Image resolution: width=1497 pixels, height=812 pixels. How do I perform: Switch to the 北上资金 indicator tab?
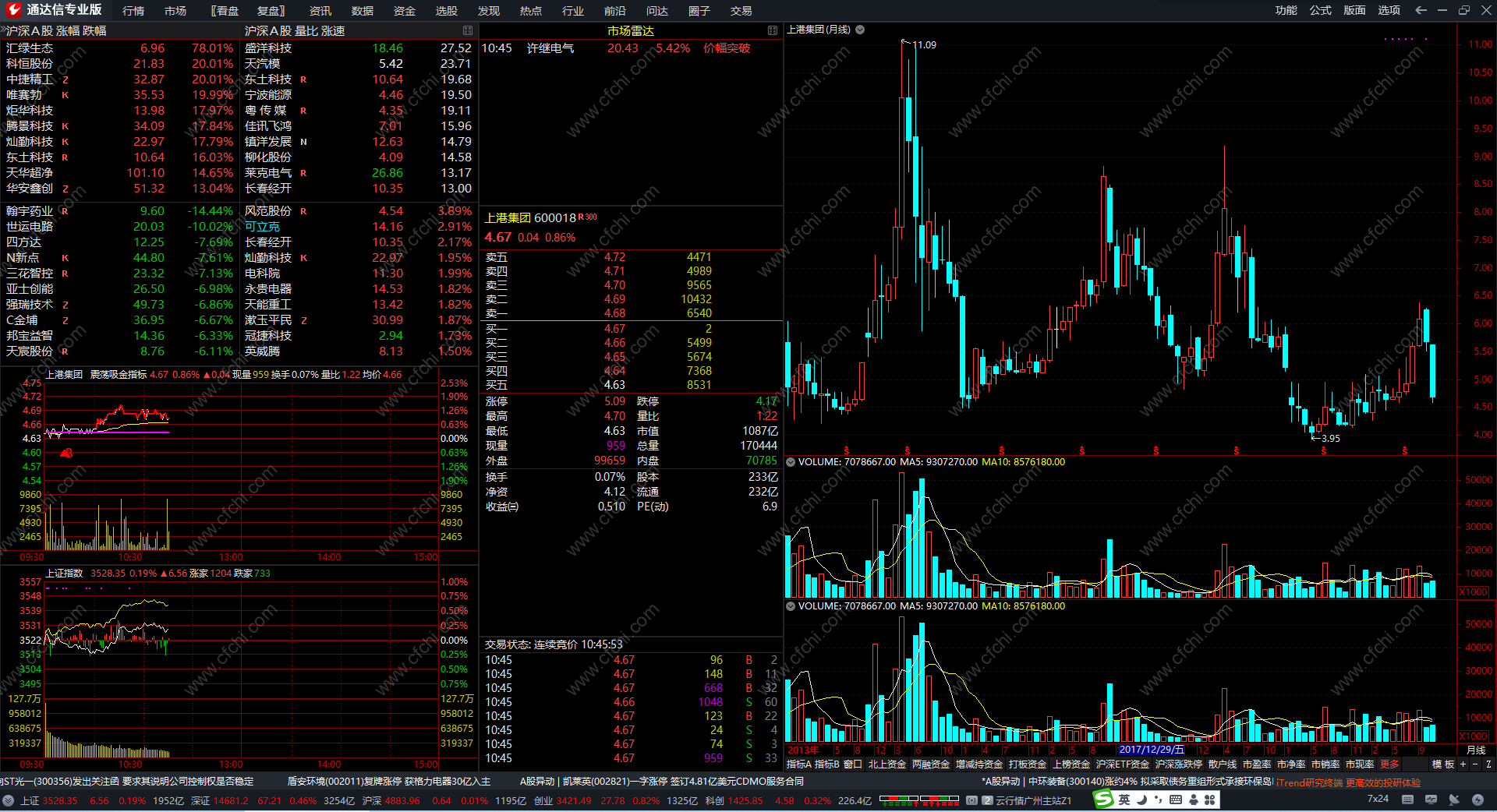coord(887,764)
